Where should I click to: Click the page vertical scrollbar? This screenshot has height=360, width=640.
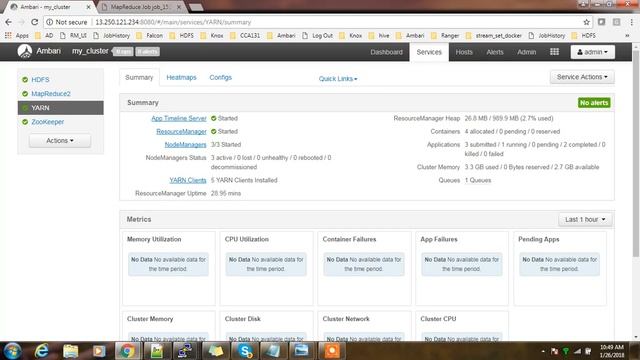coord(636,155)
